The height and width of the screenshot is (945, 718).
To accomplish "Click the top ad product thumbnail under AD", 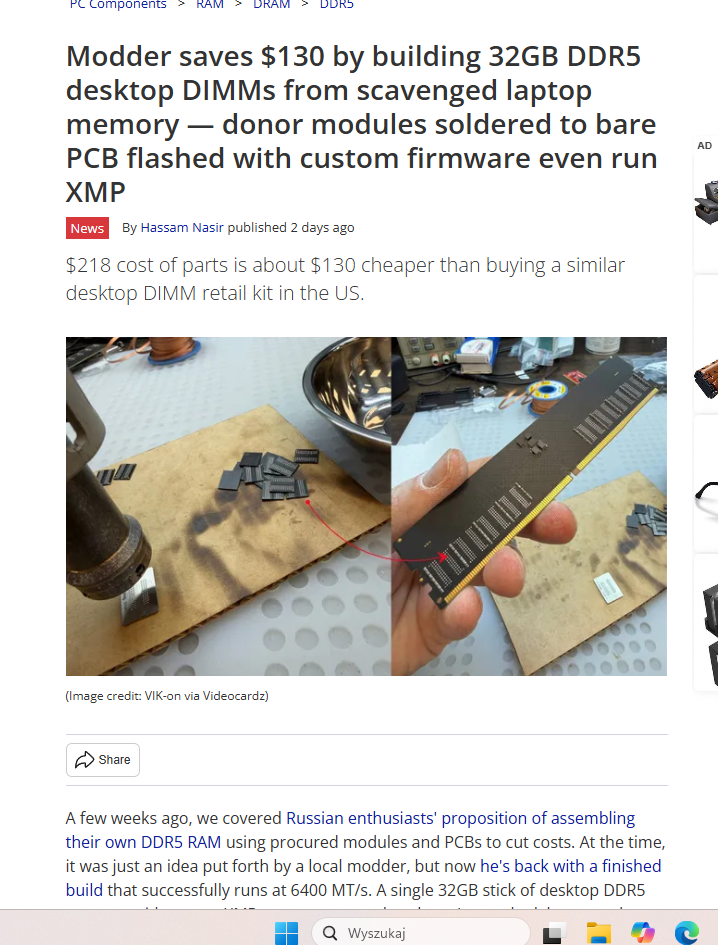I will 707,202.
